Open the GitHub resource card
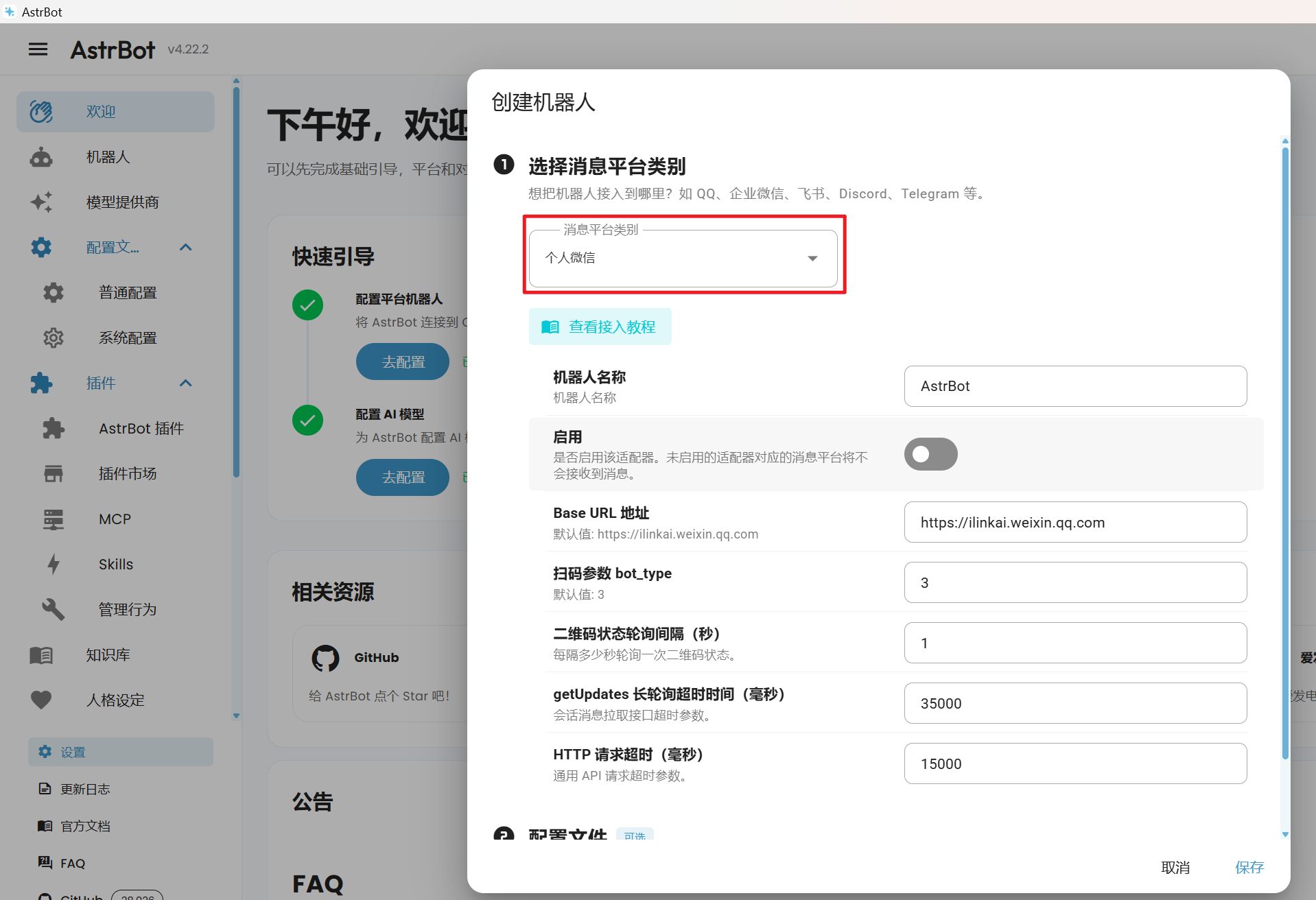1316x900 pixels. [381, 673]
